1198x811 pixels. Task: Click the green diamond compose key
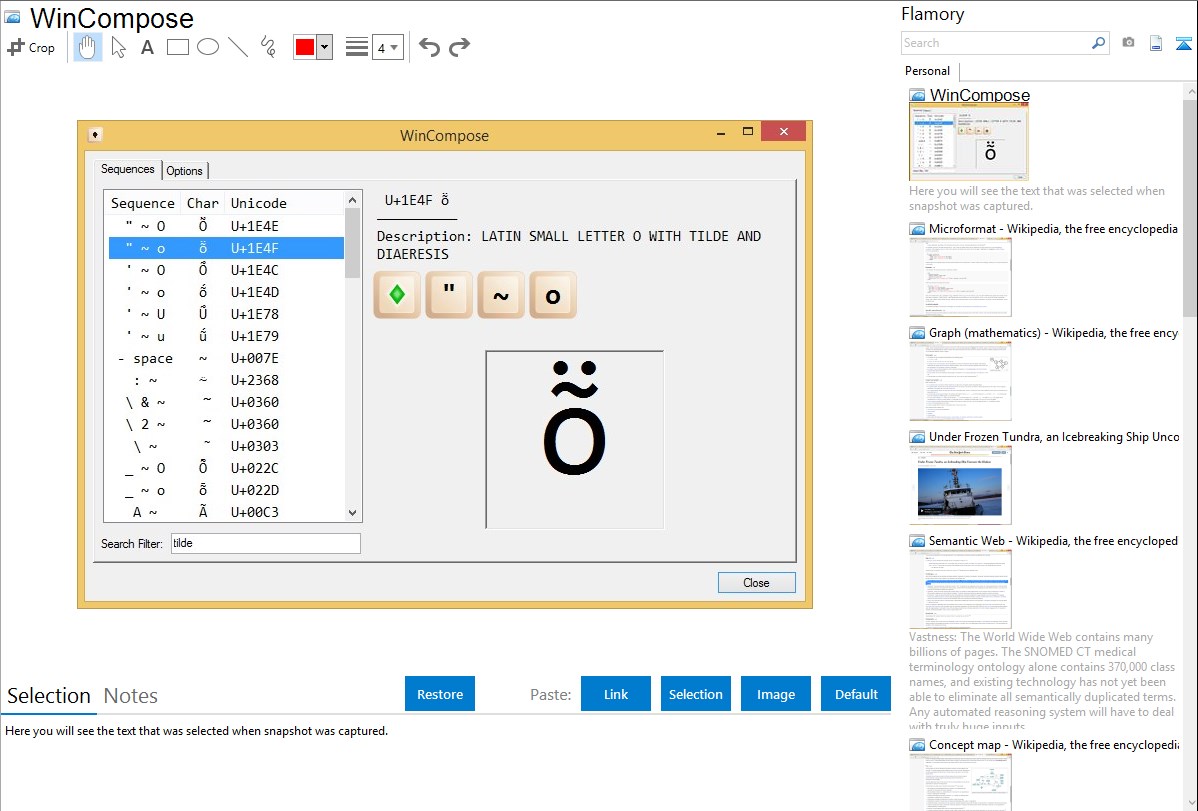[x=397, y=295]
